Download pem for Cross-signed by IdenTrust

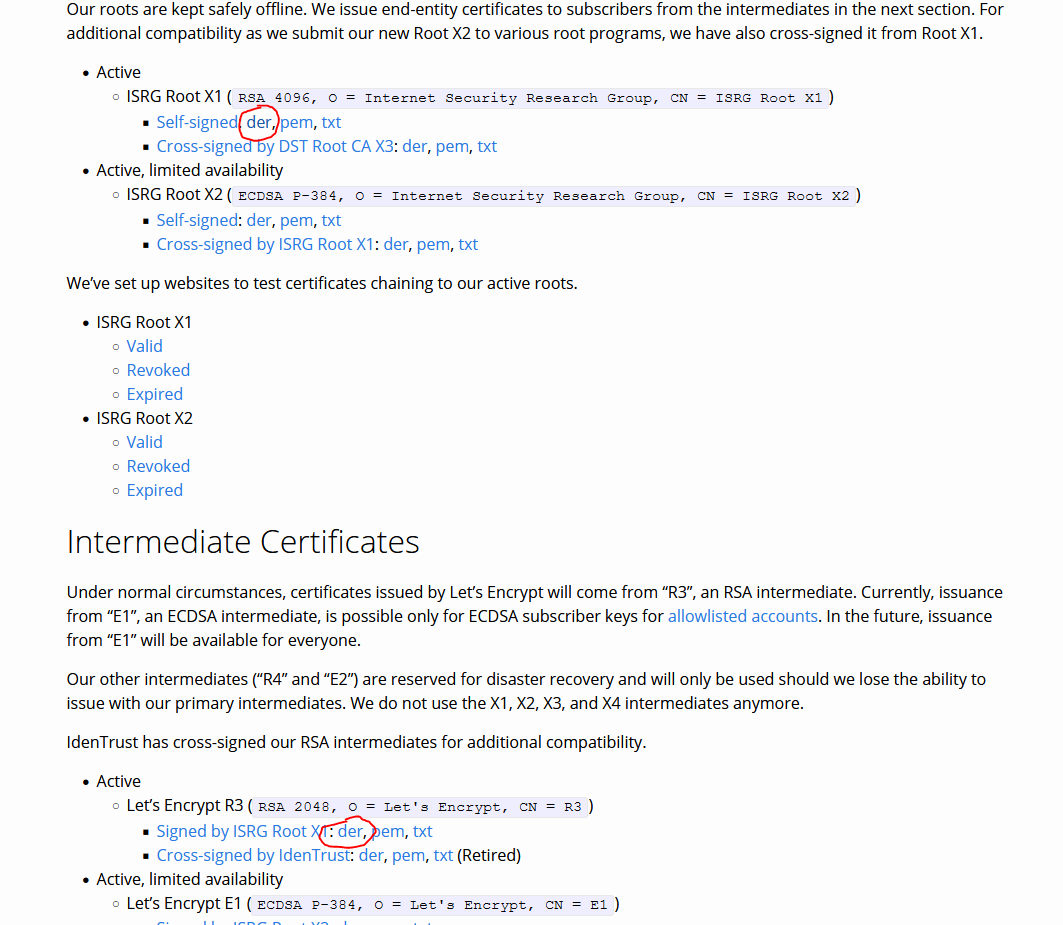(x=409, y=855)
